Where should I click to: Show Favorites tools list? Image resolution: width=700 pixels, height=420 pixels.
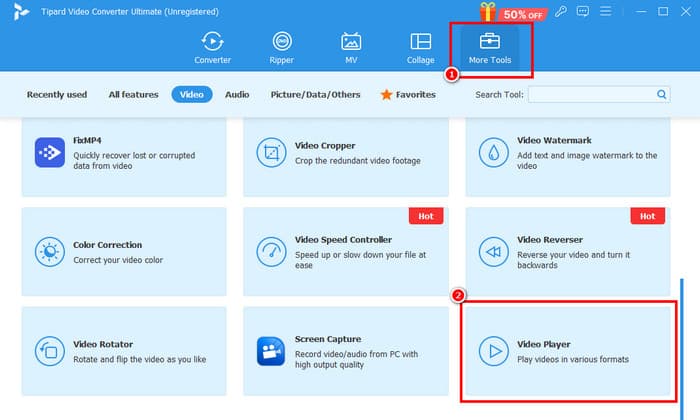click(x=408, y=95)
